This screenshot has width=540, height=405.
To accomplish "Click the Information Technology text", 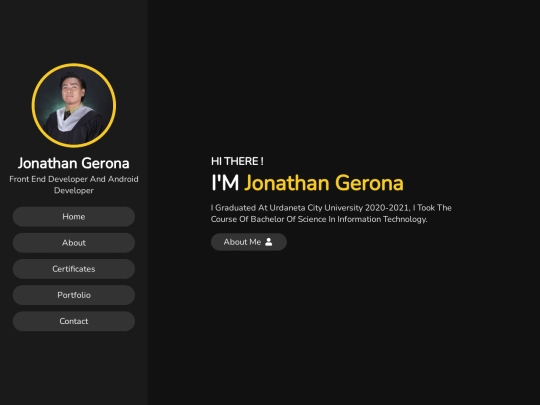I will click(382, 219).
